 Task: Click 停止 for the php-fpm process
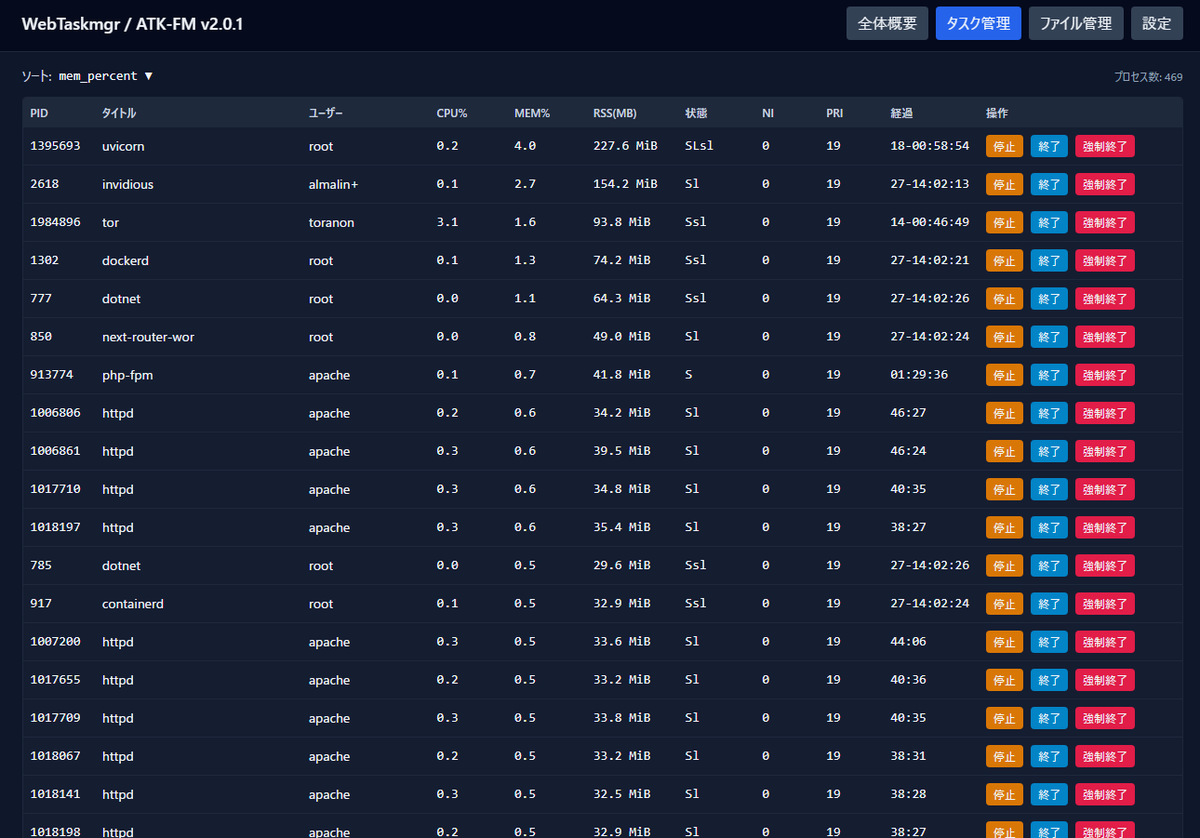pos(1004,375)
